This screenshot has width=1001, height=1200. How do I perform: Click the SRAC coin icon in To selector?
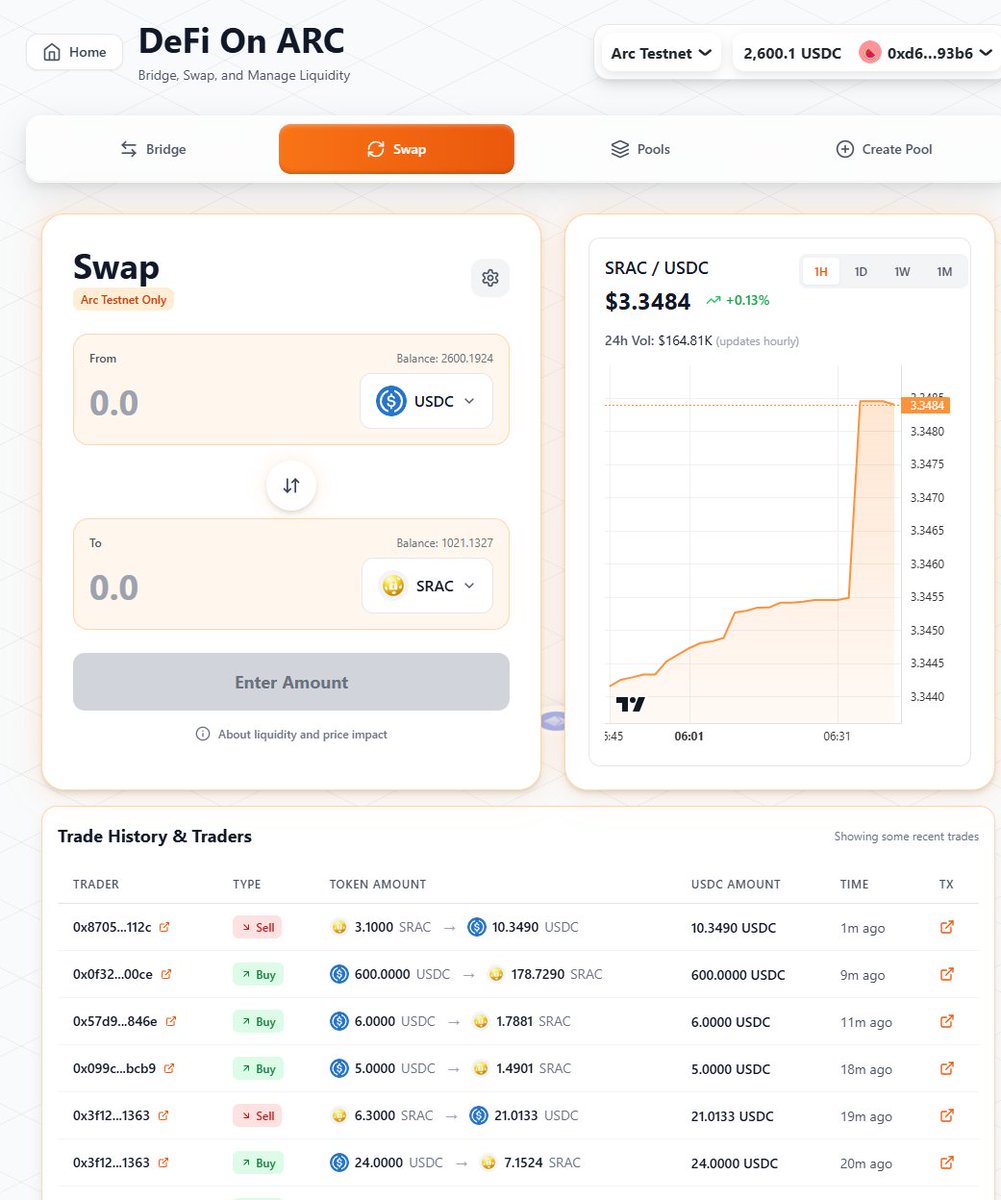pyautogui.click(x=393, y=586)
